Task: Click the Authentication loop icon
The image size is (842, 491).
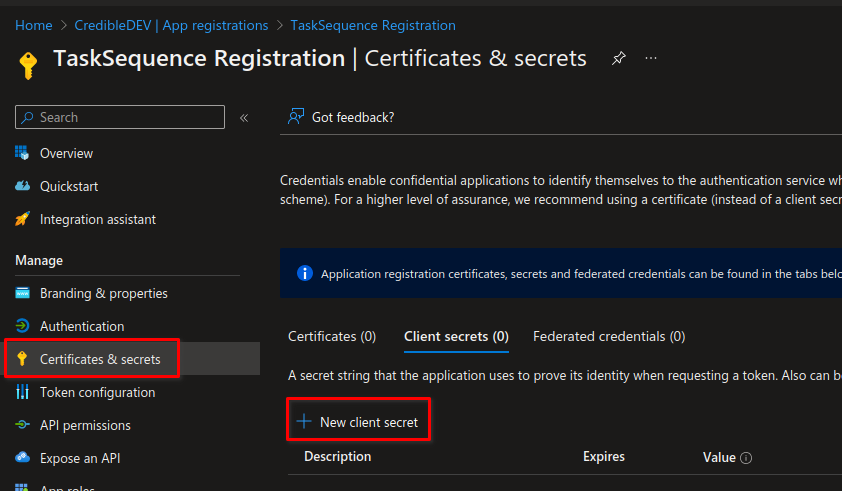Action: pyautogui.click(x=22, y=326)
